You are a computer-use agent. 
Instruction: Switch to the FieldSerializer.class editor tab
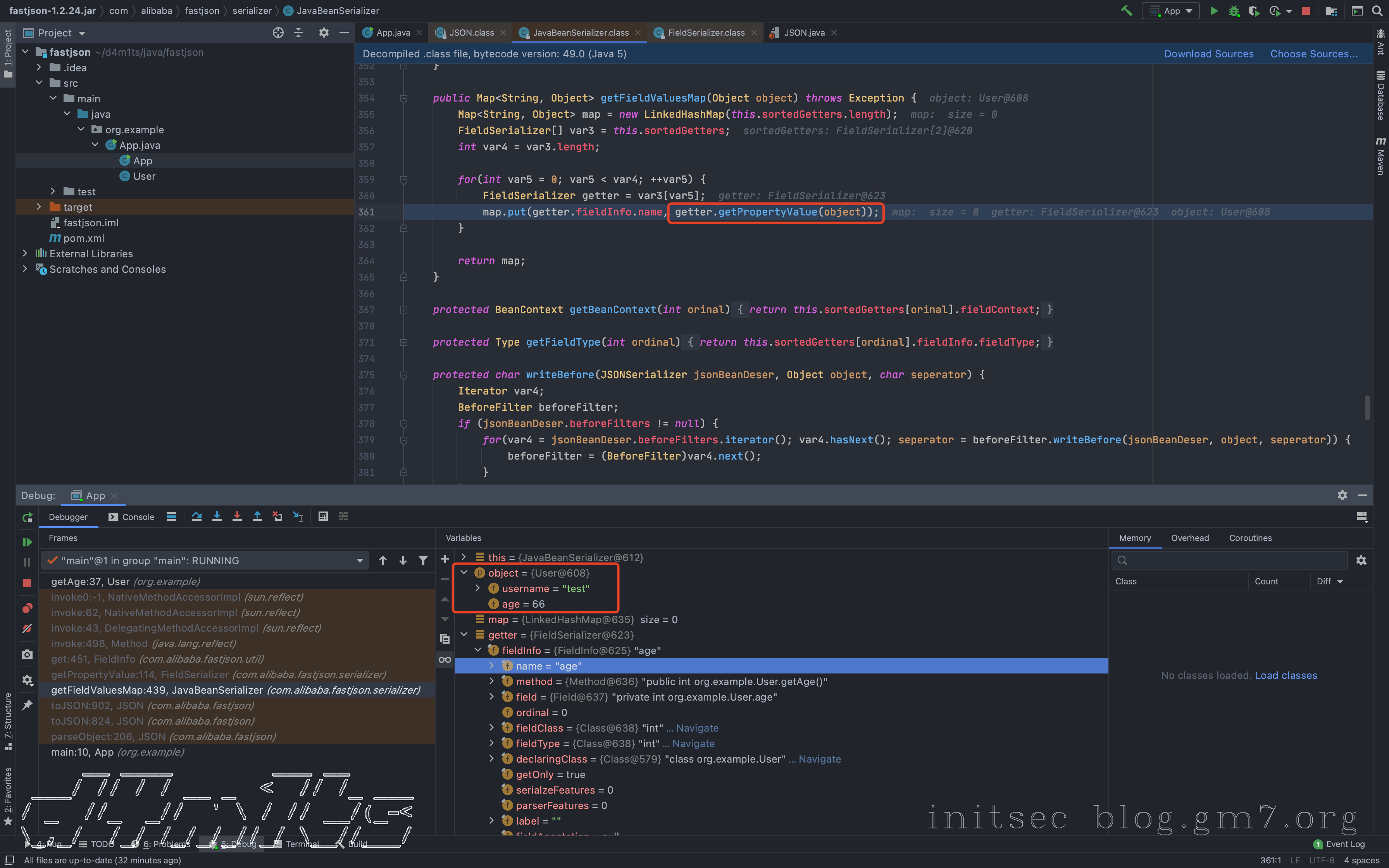(705, 33)
